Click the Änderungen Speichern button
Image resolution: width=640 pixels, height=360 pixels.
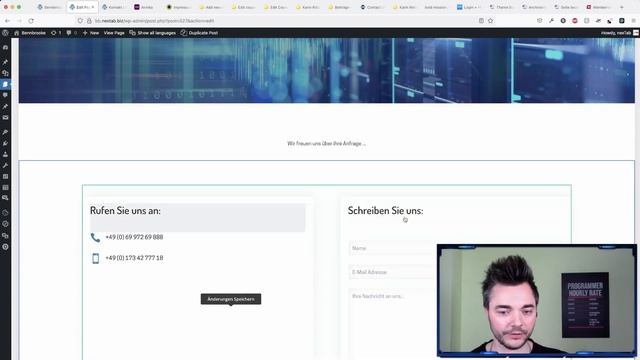[231, 299]
